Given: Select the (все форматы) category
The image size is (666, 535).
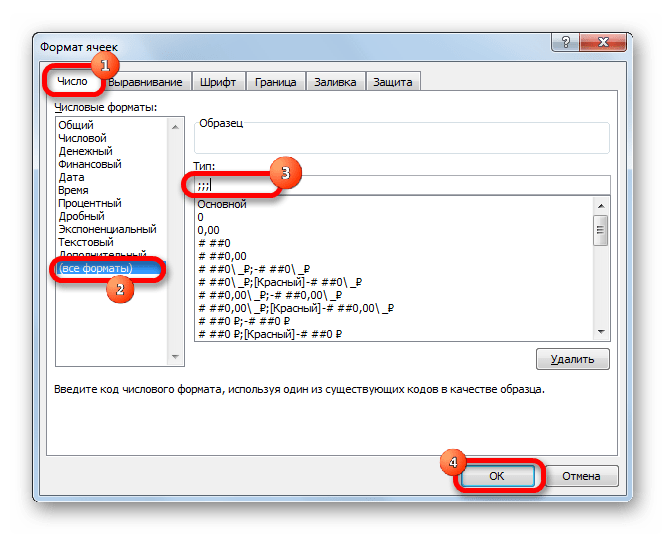Looking at the screenshot, I should [x=111, y=268].
